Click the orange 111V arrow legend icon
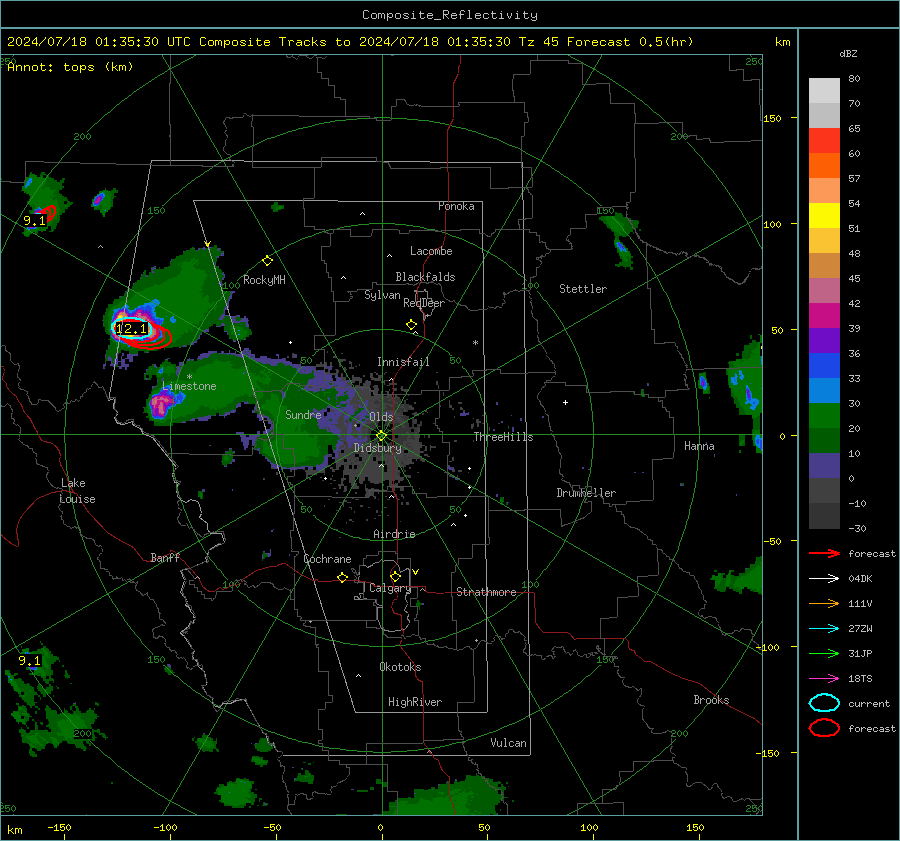The width and height of the screenshot is (900, 841). pos(824,603)
